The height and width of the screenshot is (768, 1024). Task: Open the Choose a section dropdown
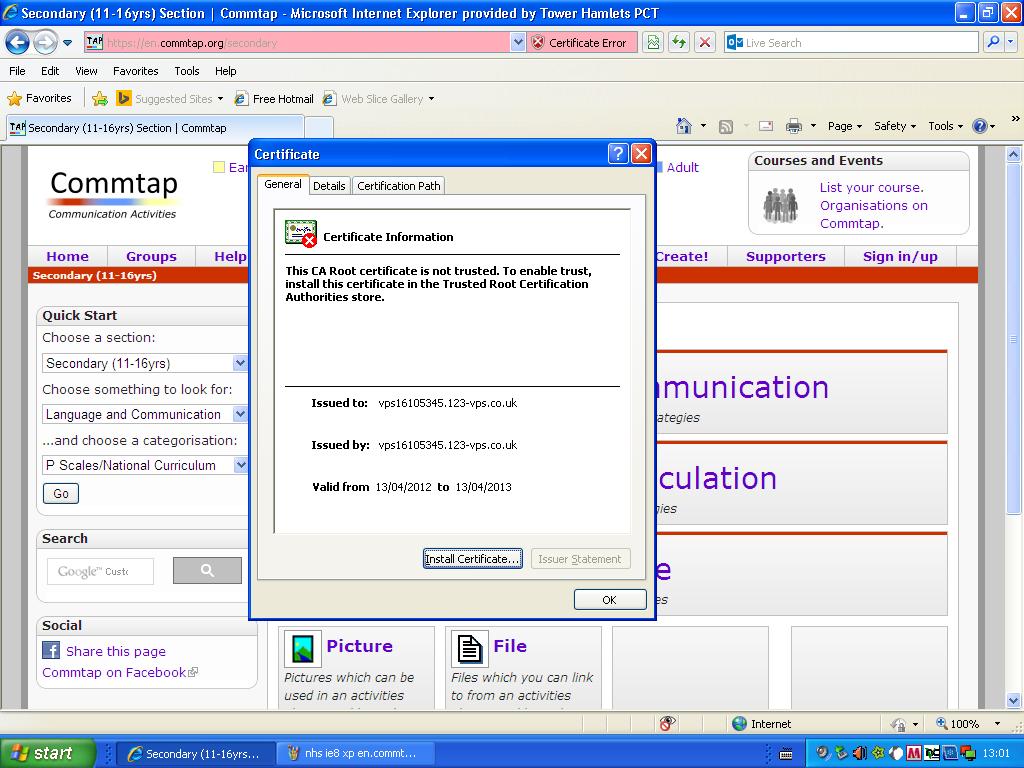145,363
